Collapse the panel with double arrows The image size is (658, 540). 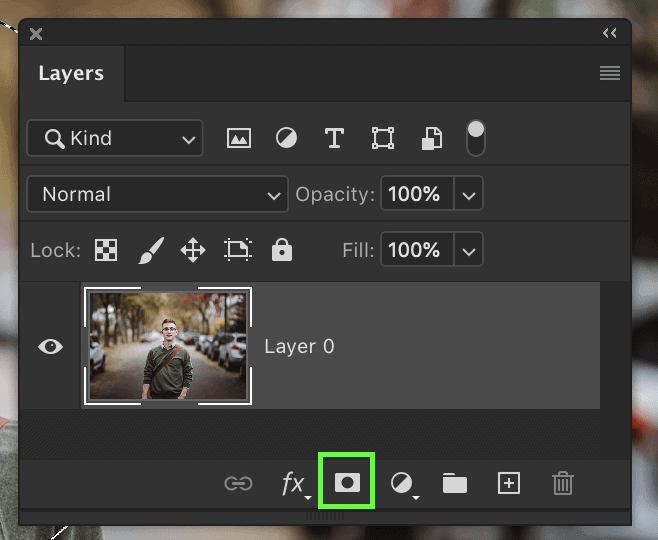tap(609, 33)
